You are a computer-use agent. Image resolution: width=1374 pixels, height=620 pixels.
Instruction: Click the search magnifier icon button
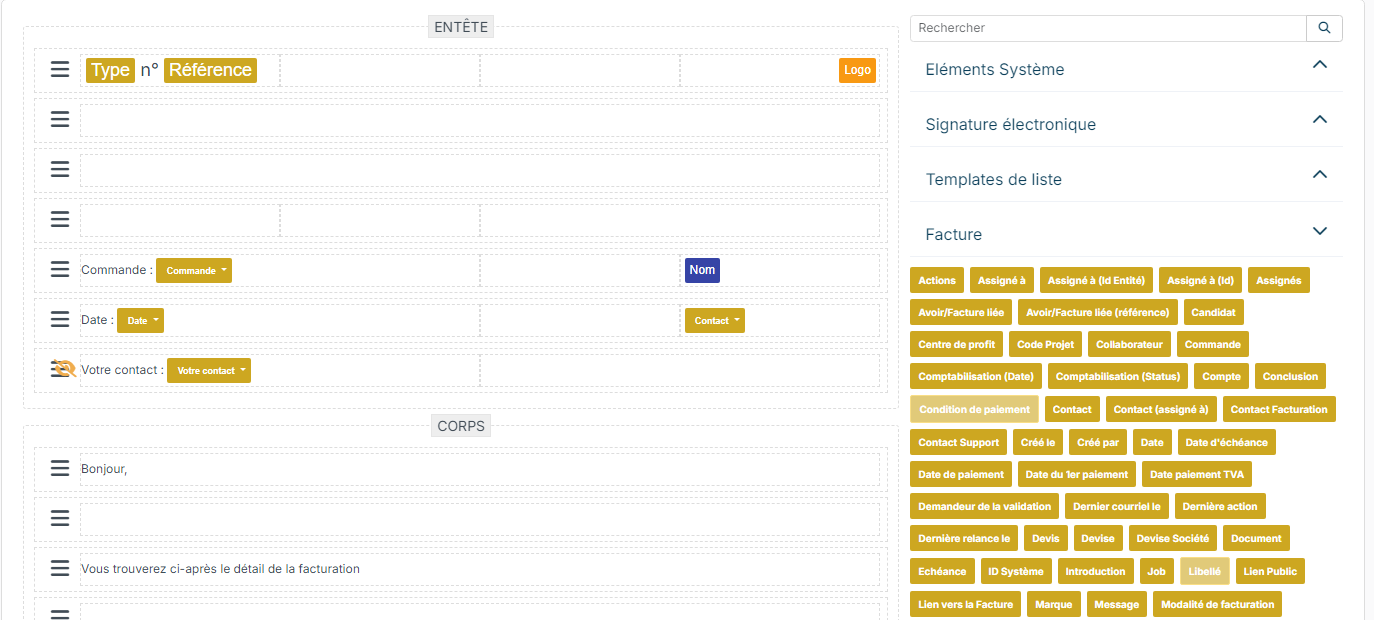pos(1324,28)
